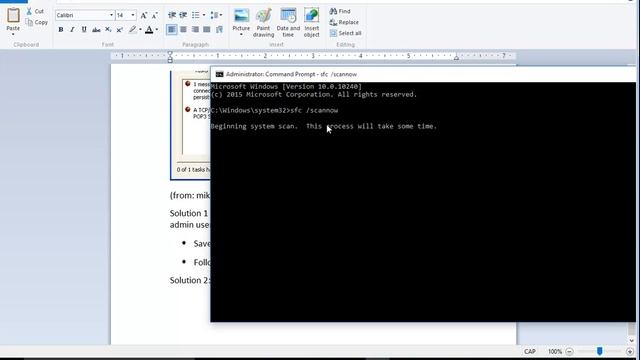This screenshot has width=640, height=360.
Task: Click the "(from: mik" line in the document
Action: [x=190, y=196]
